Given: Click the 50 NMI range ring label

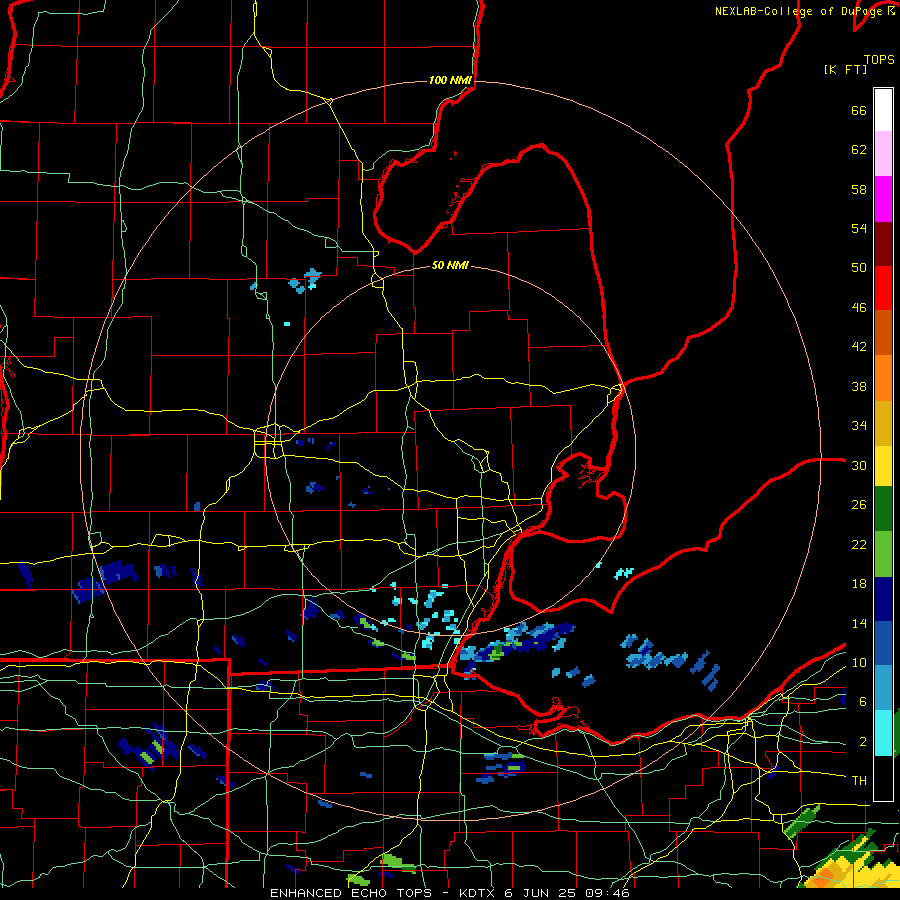Looking at the screenshot, I should 450,265.
